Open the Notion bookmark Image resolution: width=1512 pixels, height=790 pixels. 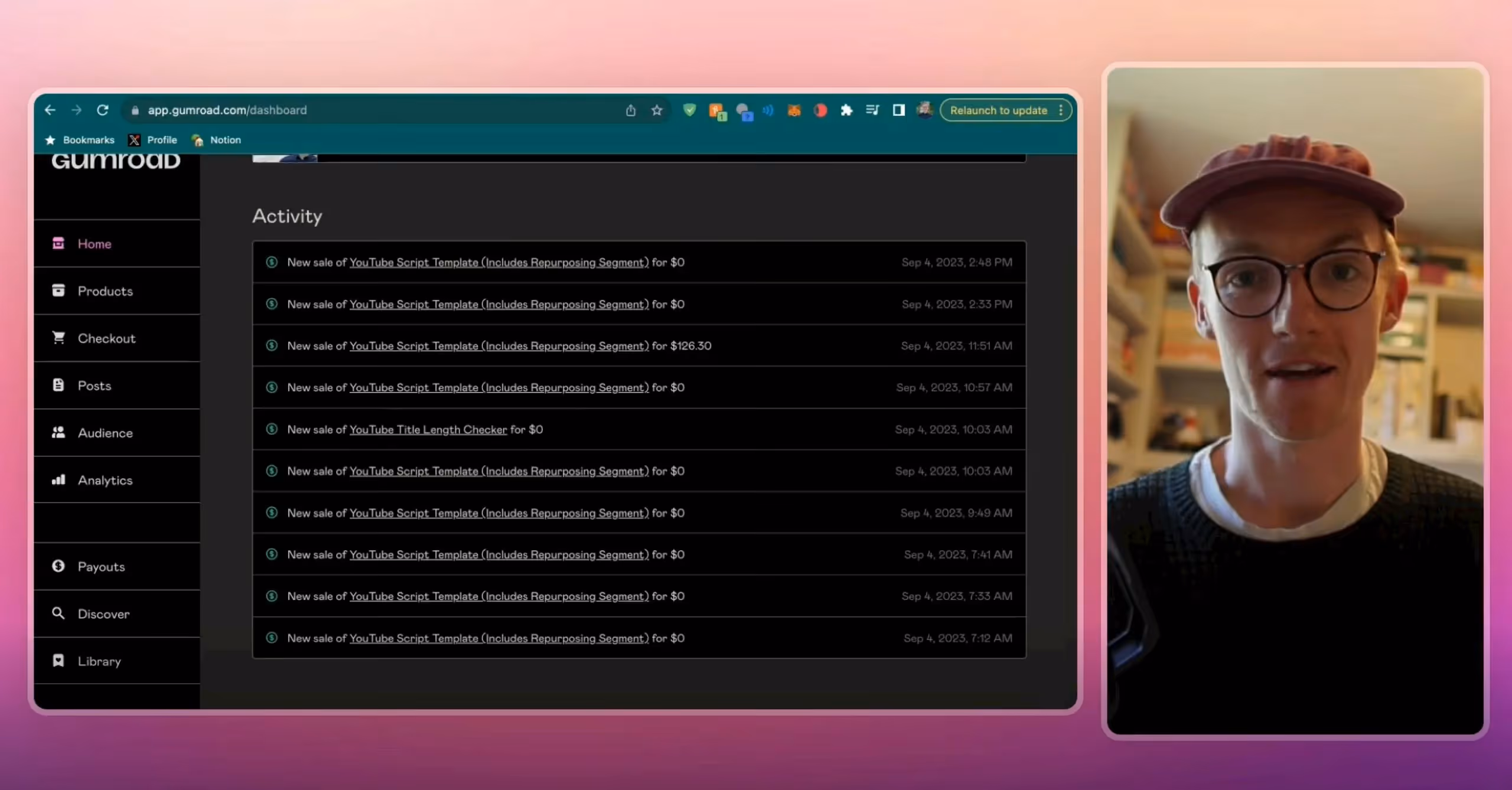coord(224,140)
